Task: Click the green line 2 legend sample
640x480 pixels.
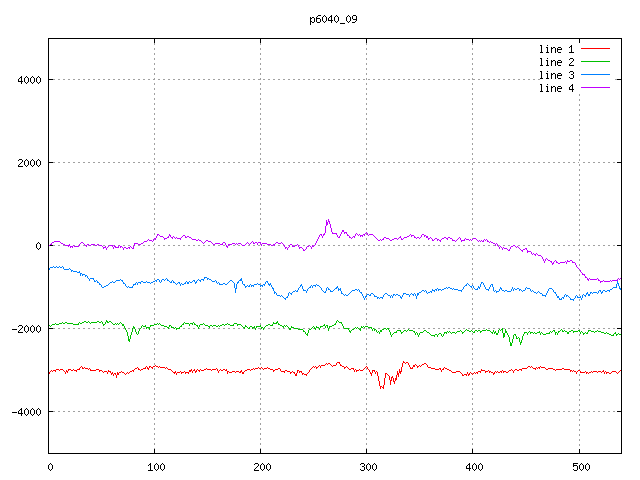Action: point(595,62)
